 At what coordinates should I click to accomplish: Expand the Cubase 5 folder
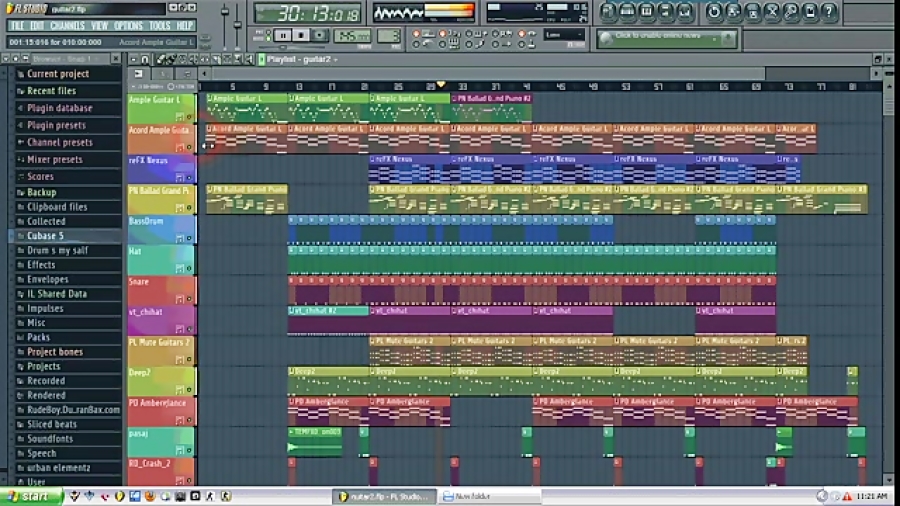coord(45,236)
